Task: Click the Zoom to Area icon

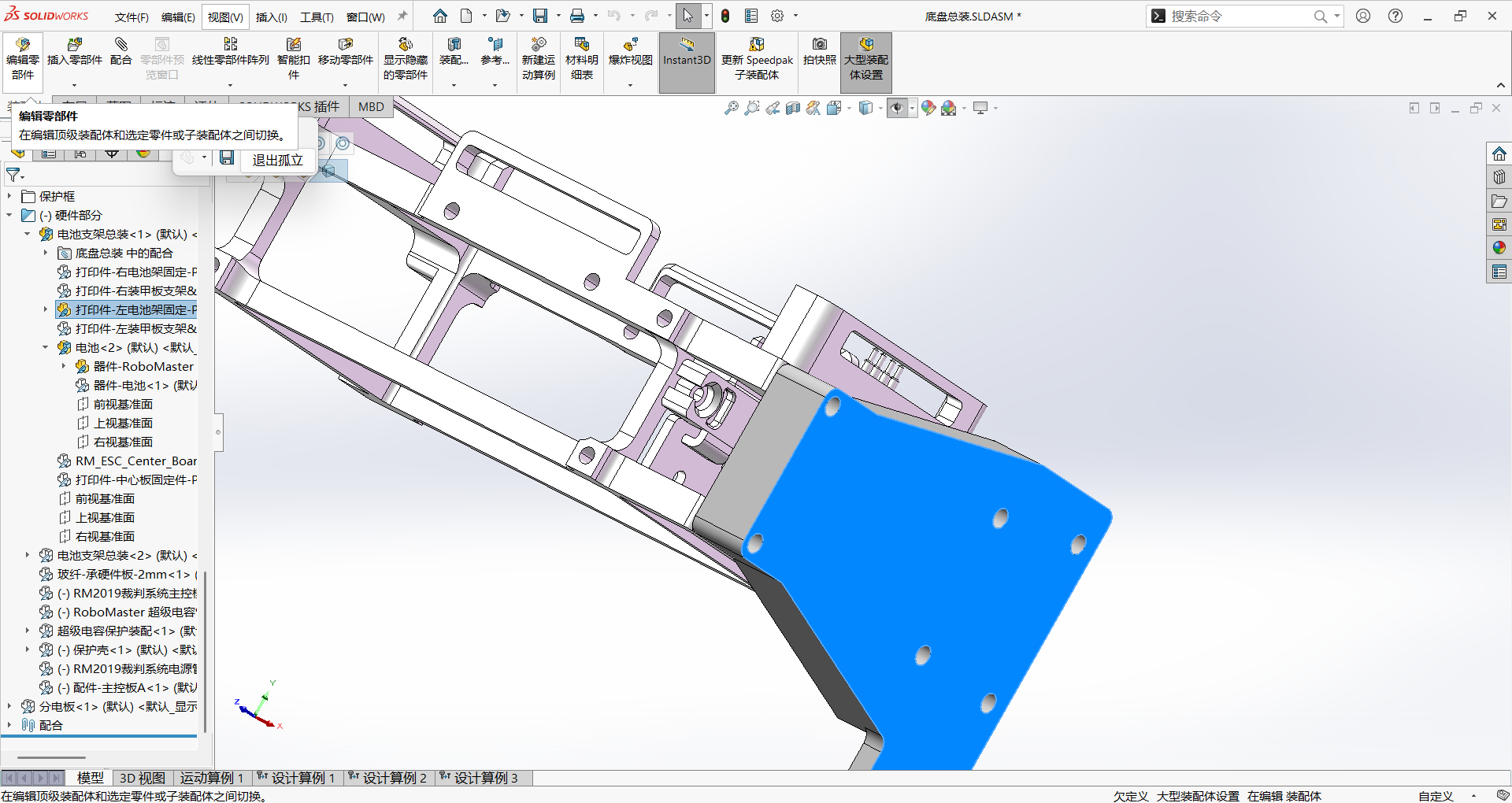Action: tap(752, 108)
